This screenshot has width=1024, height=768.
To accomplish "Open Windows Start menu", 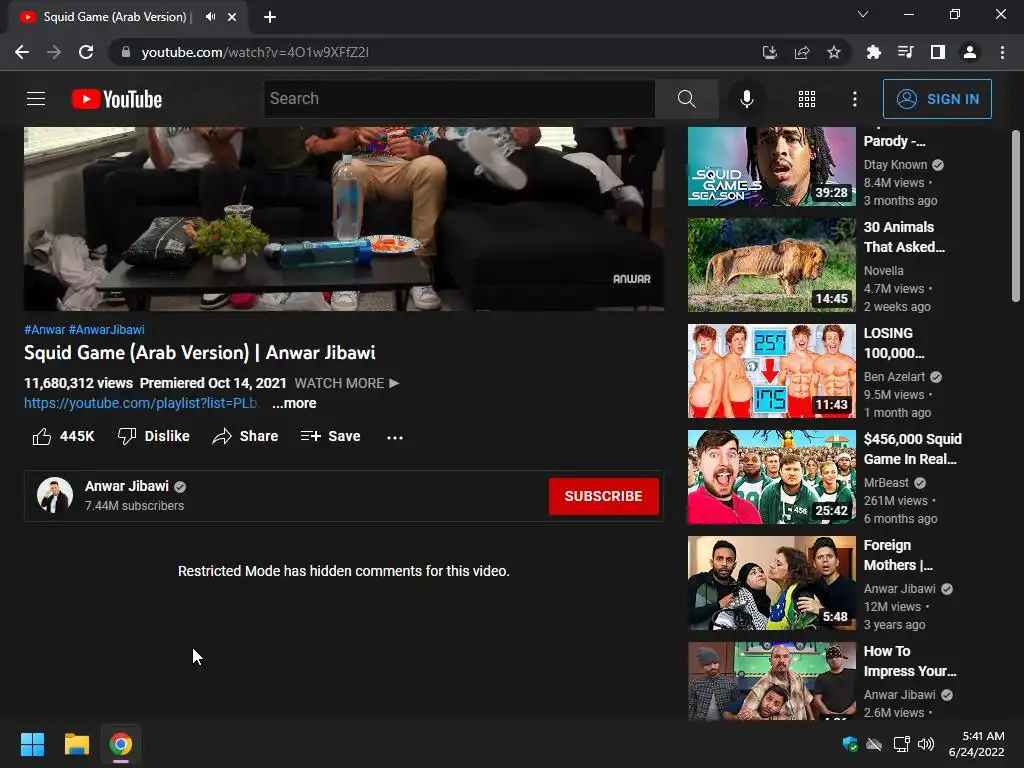I will [x=32, y=744].
